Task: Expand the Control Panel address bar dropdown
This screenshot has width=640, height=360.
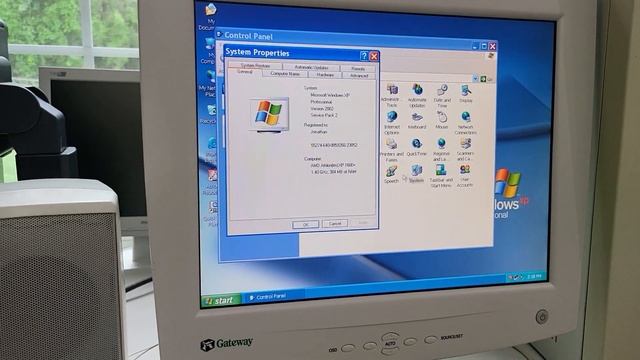Action: coord(475,79)
